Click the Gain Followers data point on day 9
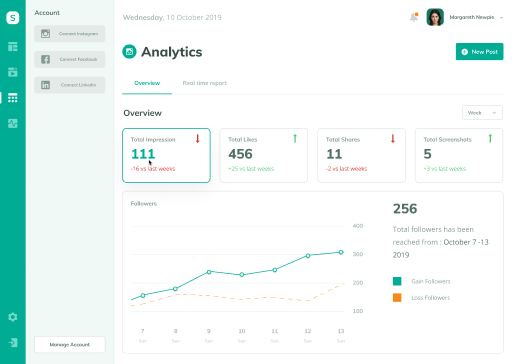 (209, 272)
